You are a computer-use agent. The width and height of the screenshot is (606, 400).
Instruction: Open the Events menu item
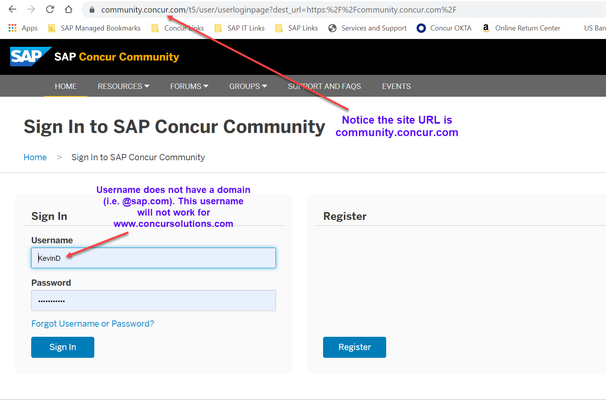pyautogui.click(x=396, y=87)
